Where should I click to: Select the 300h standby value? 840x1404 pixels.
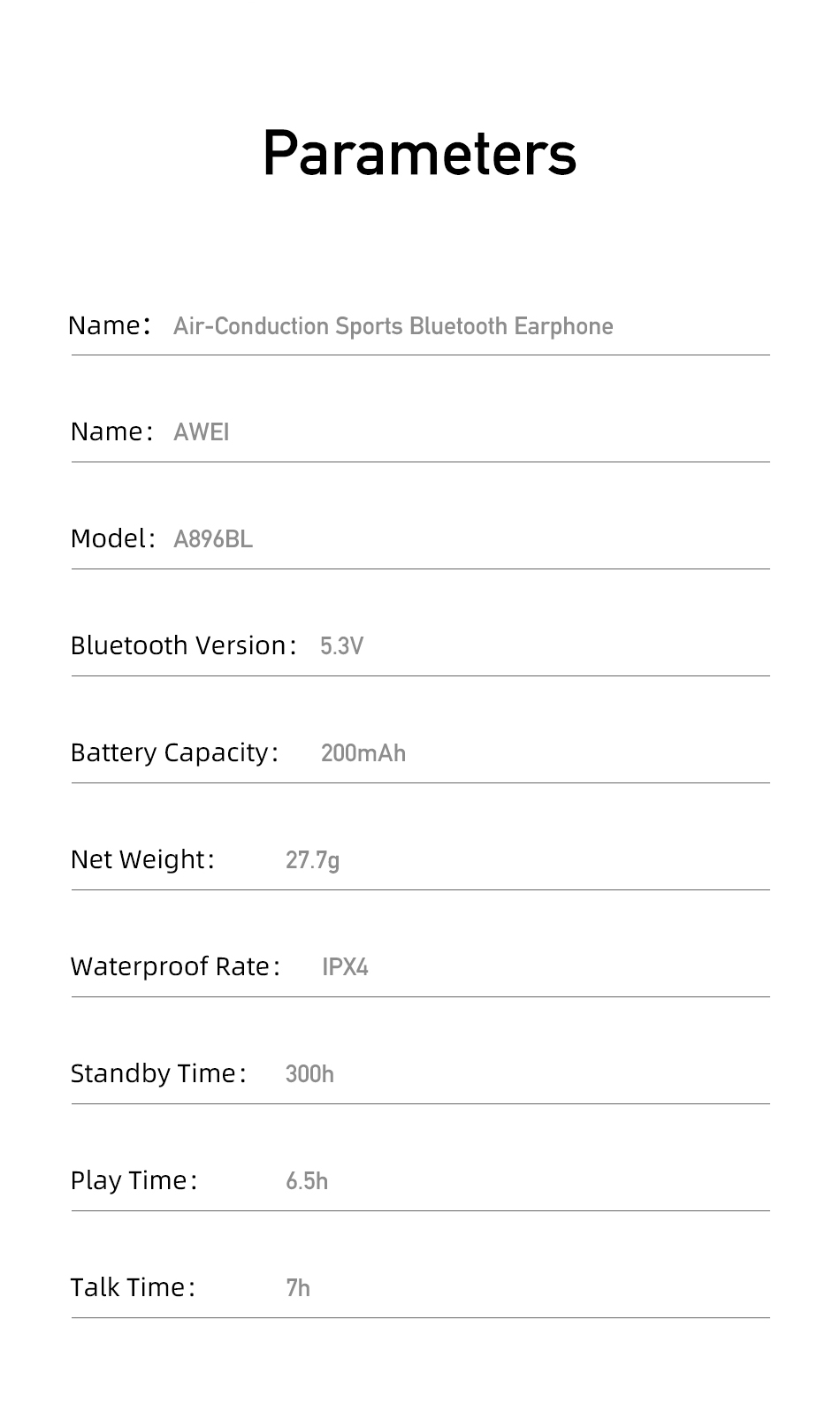pyautogui.click(x=309, y=1074)
